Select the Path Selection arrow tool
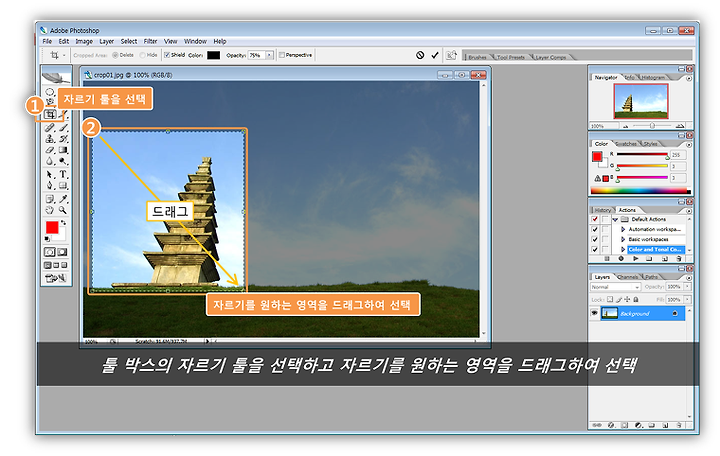Viewport: 720px width, 456px height. [x=50, y=175]
